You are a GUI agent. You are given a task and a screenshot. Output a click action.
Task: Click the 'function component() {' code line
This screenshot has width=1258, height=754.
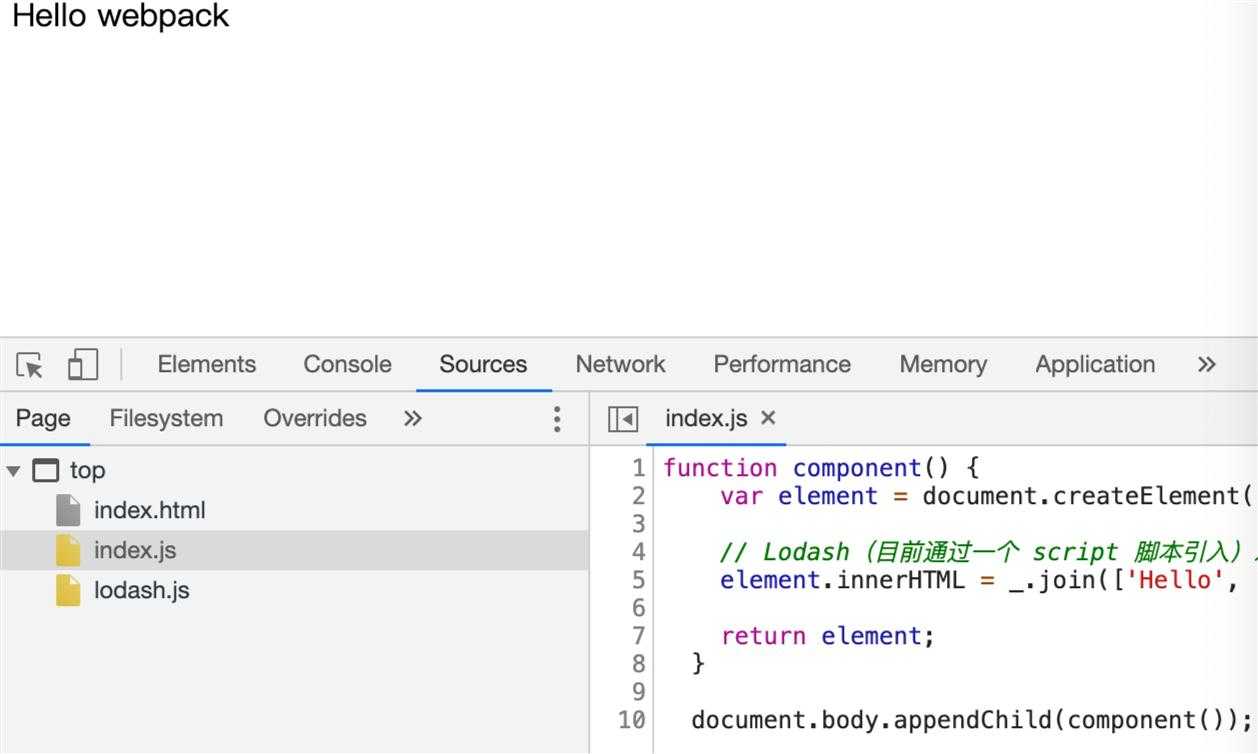click(x=821, y=468)
